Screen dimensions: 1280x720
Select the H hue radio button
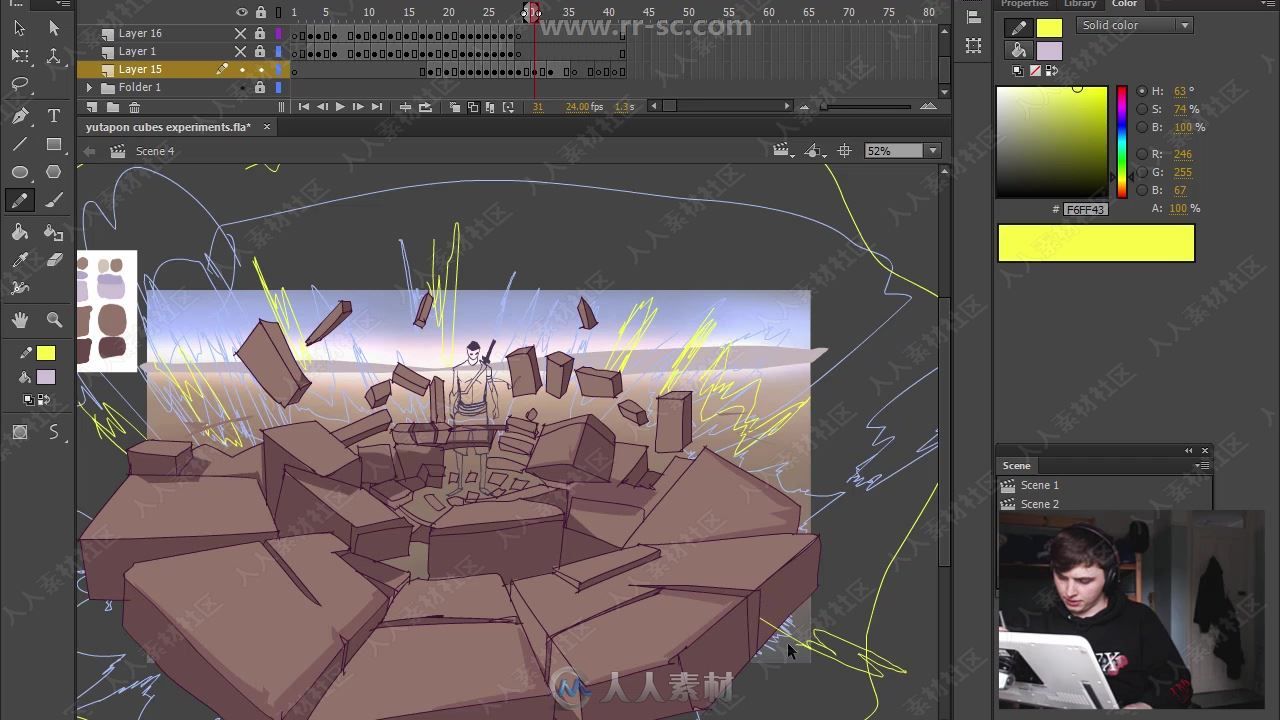tap(1142, 91)
